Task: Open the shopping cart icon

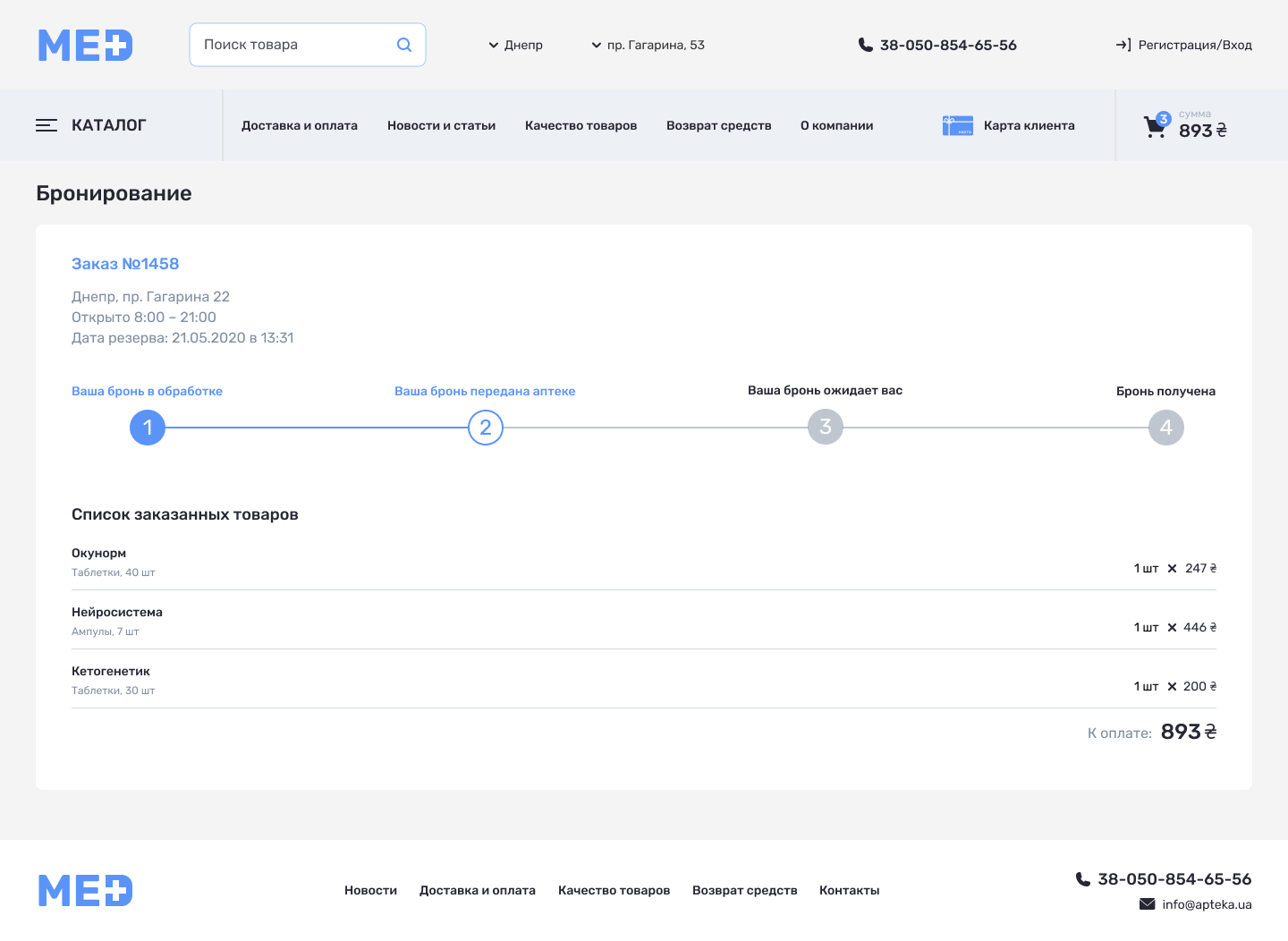Action: [1154, 128]
